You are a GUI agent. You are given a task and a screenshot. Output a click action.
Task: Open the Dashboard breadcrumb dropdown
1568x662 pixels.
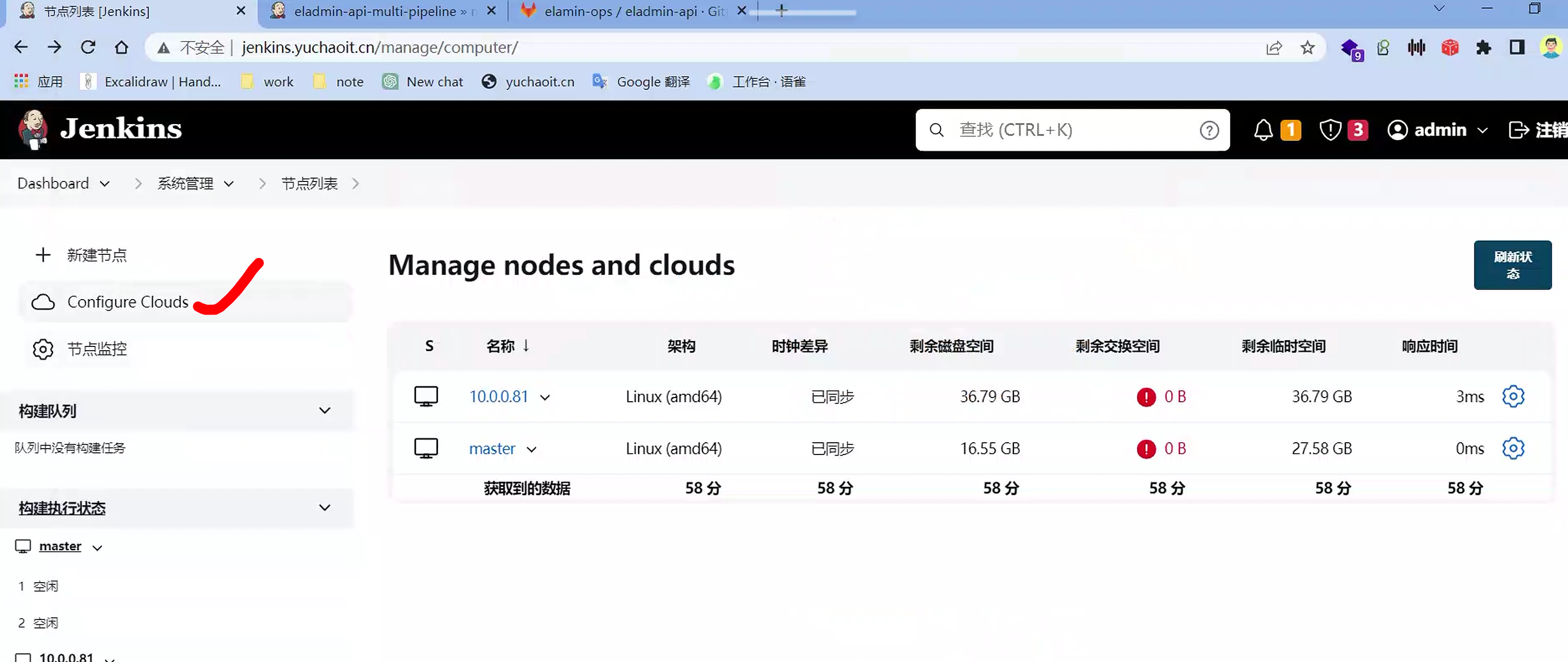pyautogui.click(x=105, y=184)
